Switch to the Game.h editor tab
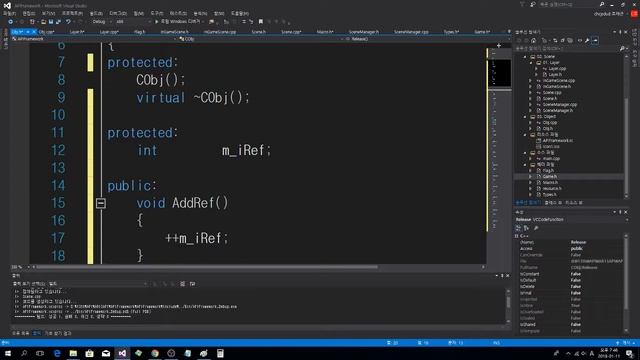 pos(482,32)
